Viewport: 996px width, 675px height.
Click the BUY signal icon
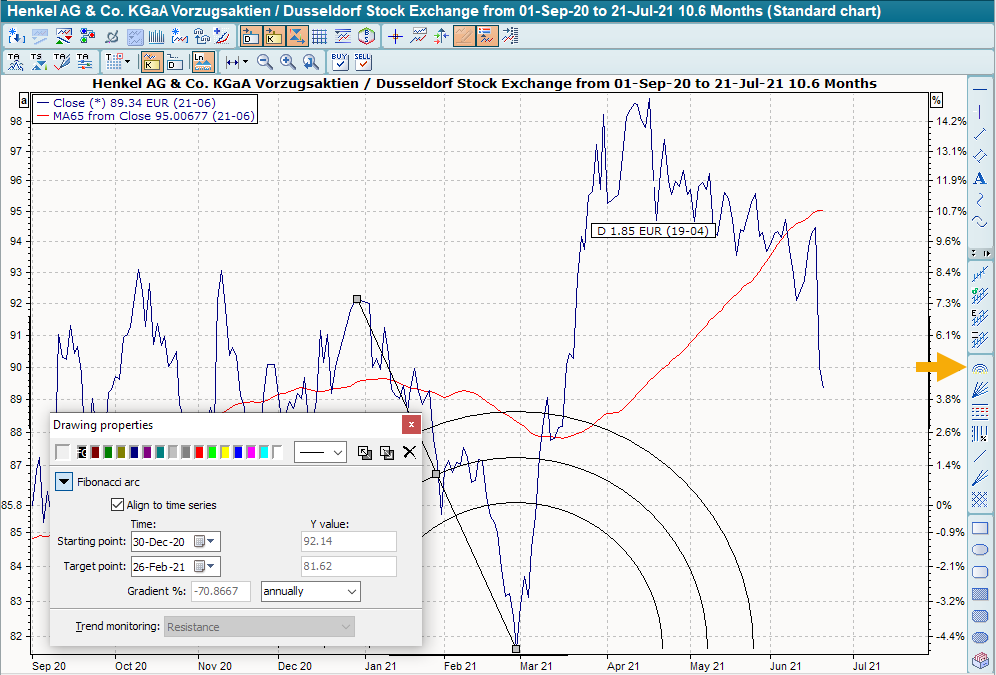(340, 62)
